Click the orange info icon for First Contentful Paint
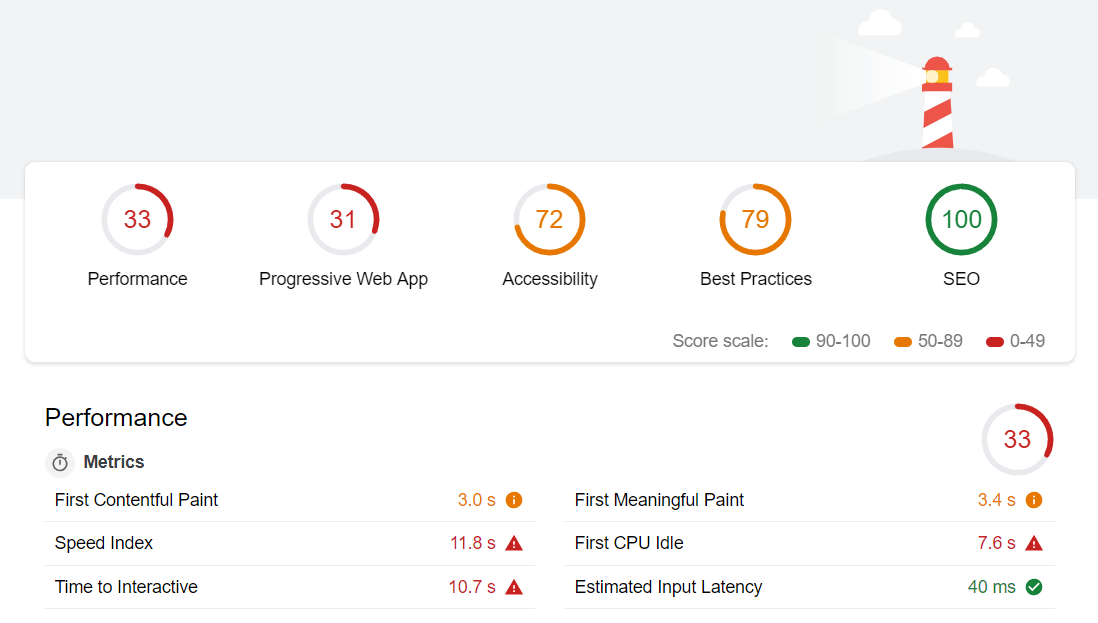1098x623 pixels. [x=514, y=500]
